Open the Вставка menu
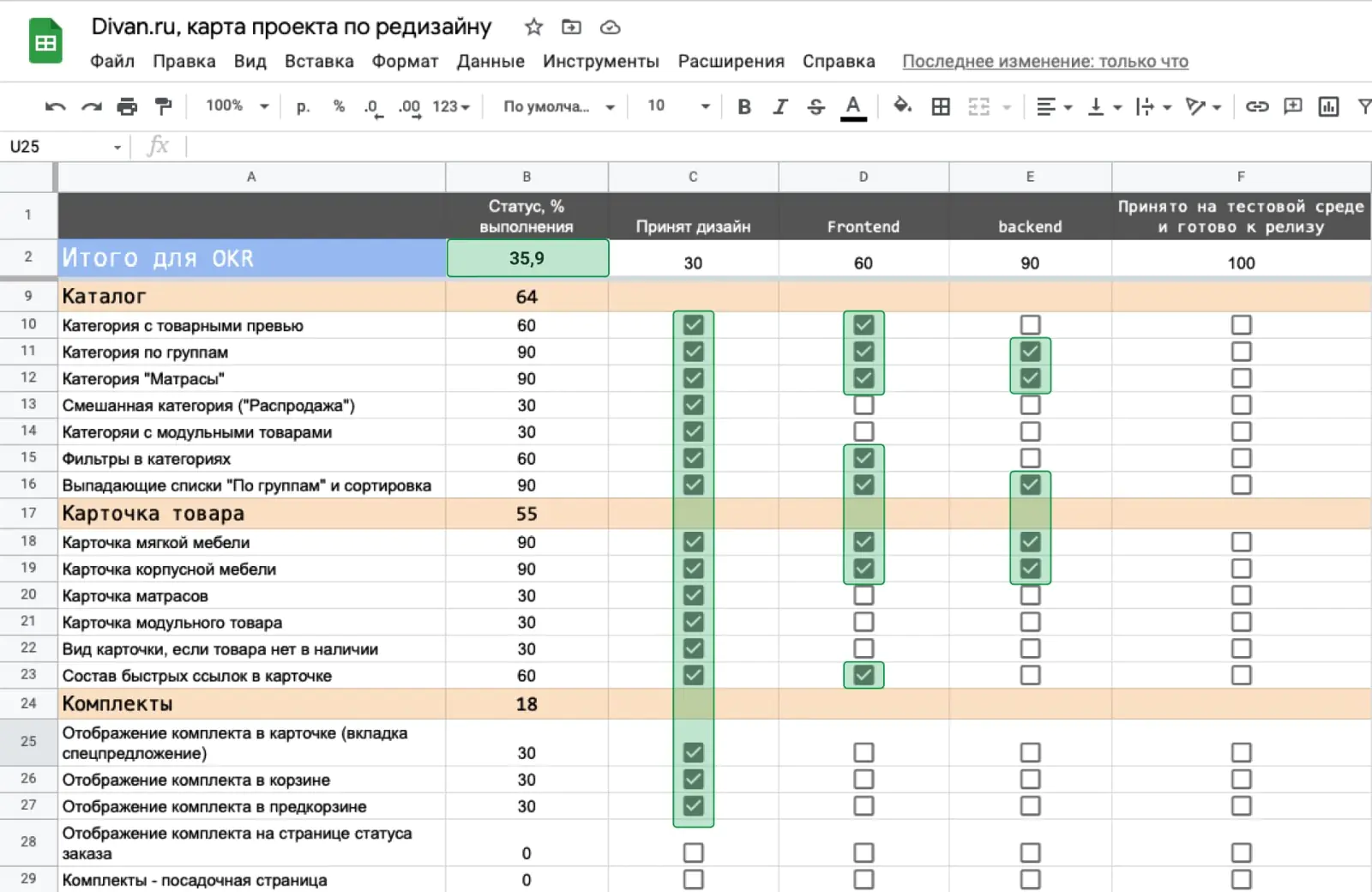 [319, 61]
